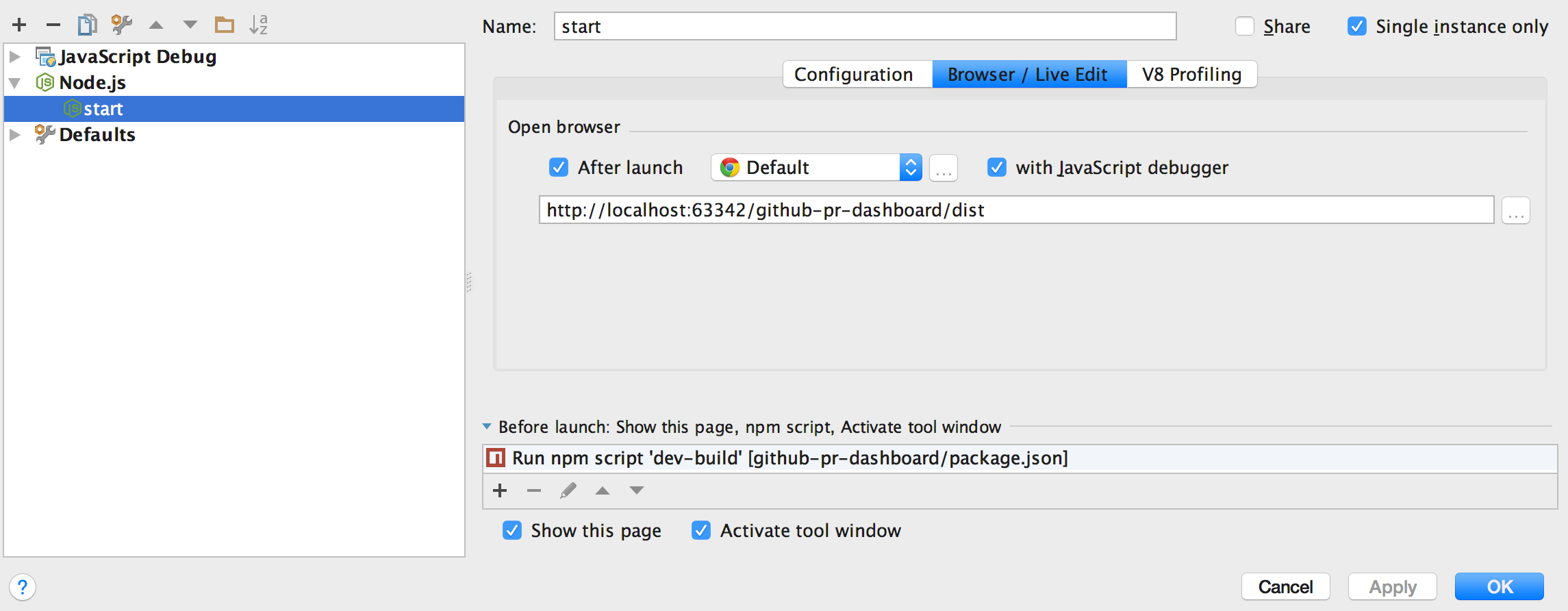1568x611 pixels.
Task: Enable the Share checkbox
Action: pyautogui.click(x=1245, y=27)
